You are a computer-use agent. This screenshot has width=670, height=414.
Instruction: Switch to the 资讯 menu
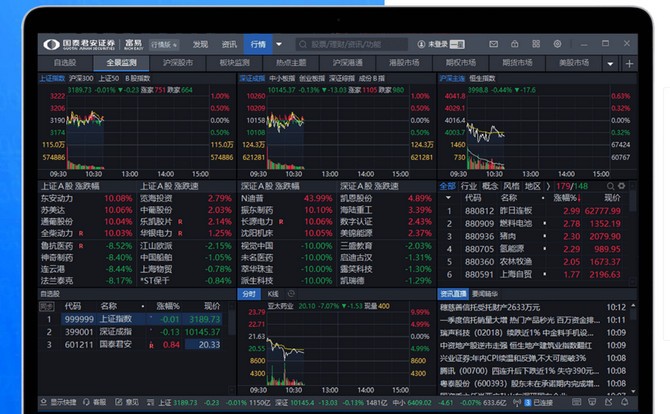229,44
